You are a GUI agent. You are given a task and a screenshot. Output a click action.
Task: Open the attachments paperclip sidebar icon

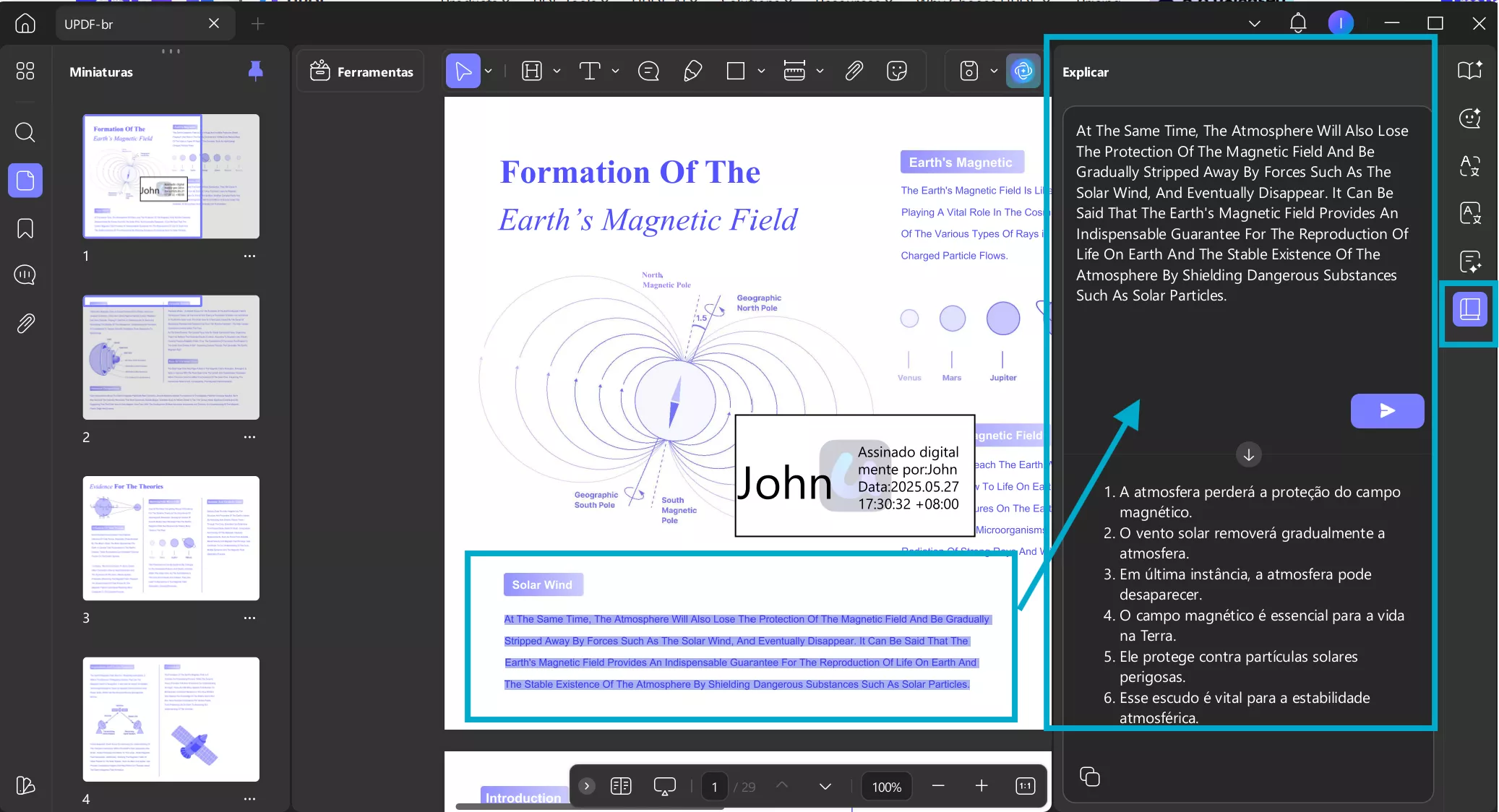[25, 323]
